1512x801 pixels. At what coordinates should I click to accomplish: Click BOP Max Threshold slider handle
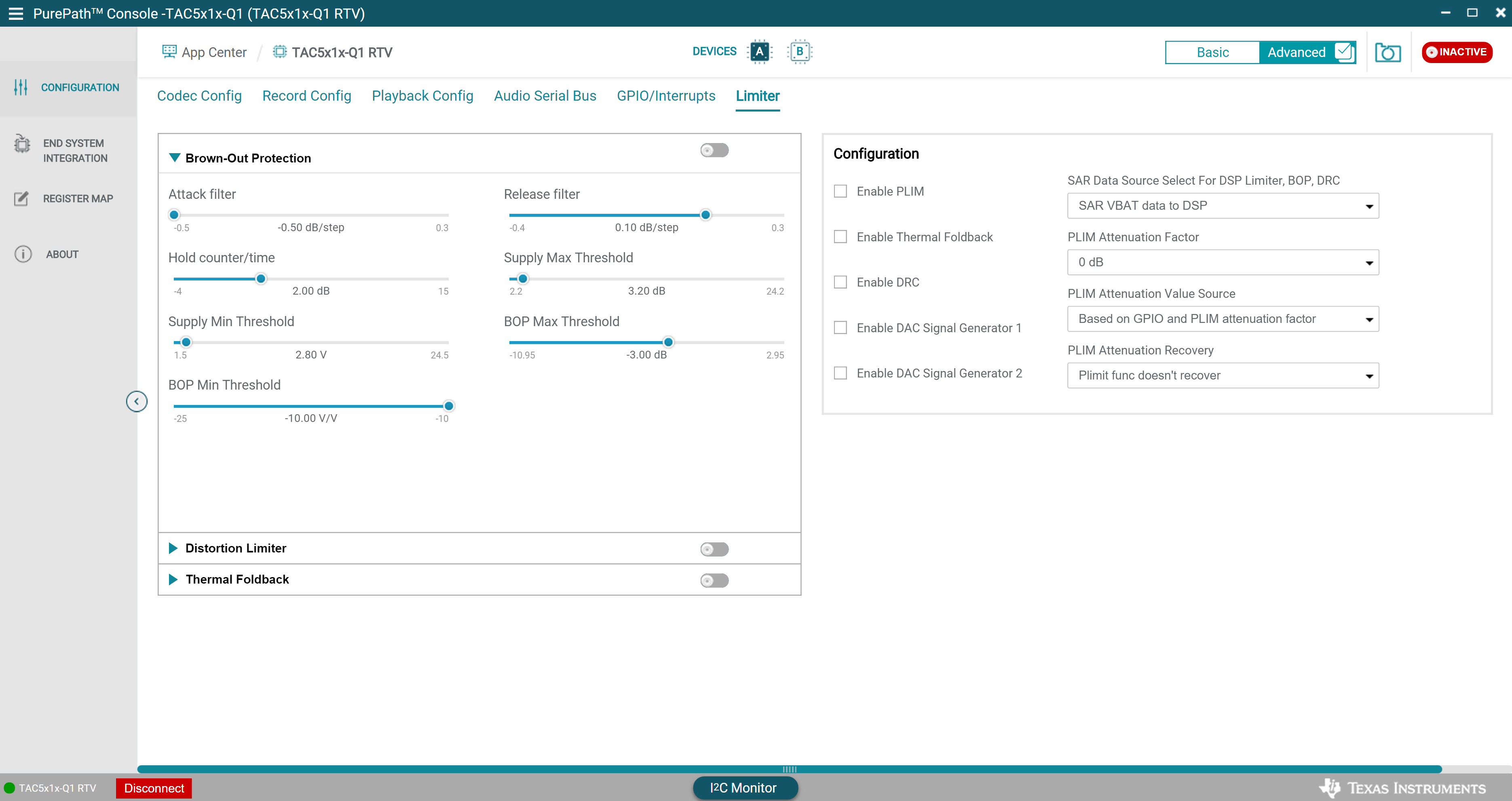(x=668, y=342)
